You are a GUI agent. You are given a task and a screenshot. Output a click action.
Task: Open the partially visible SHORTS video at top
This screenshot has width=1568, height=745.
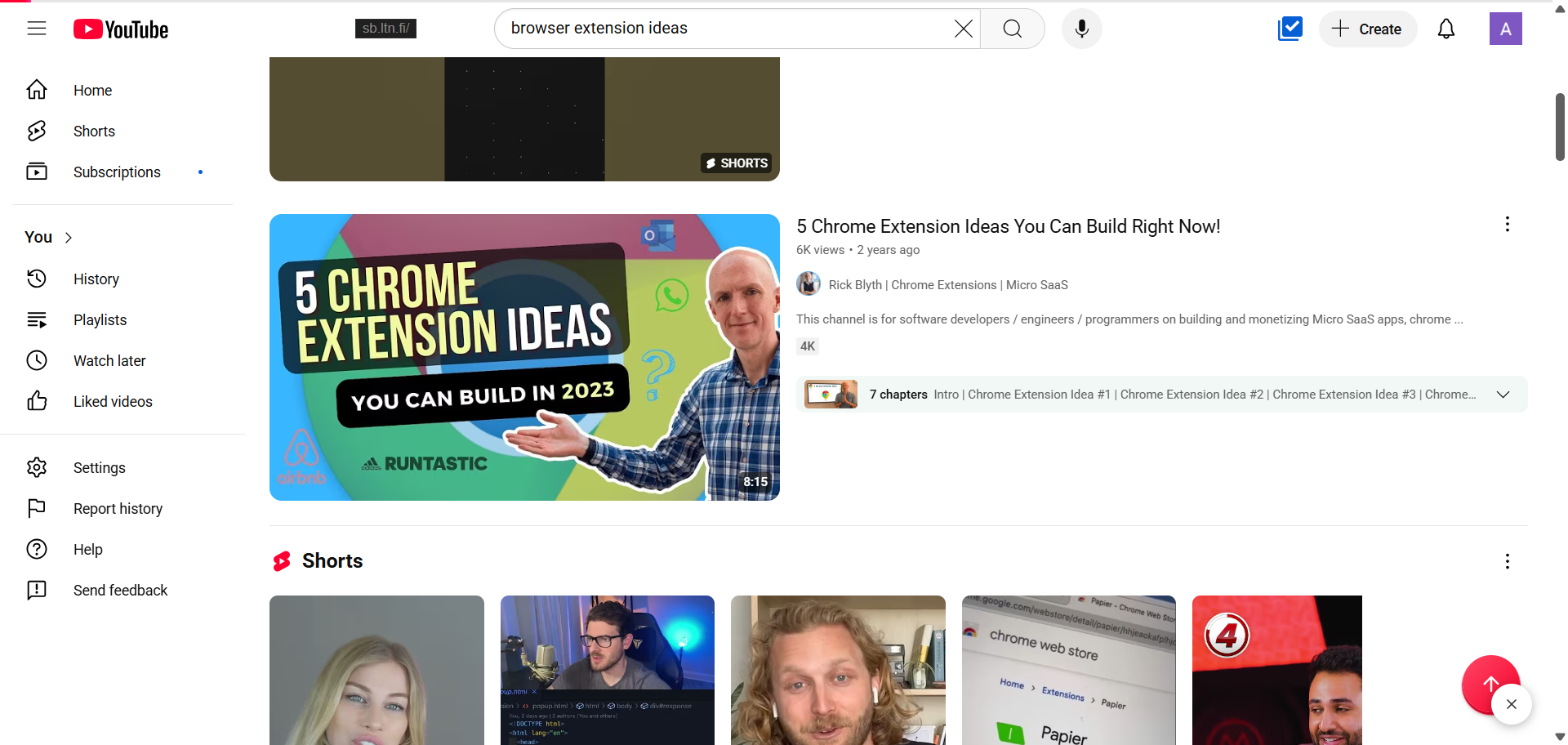tap(524, 119)
